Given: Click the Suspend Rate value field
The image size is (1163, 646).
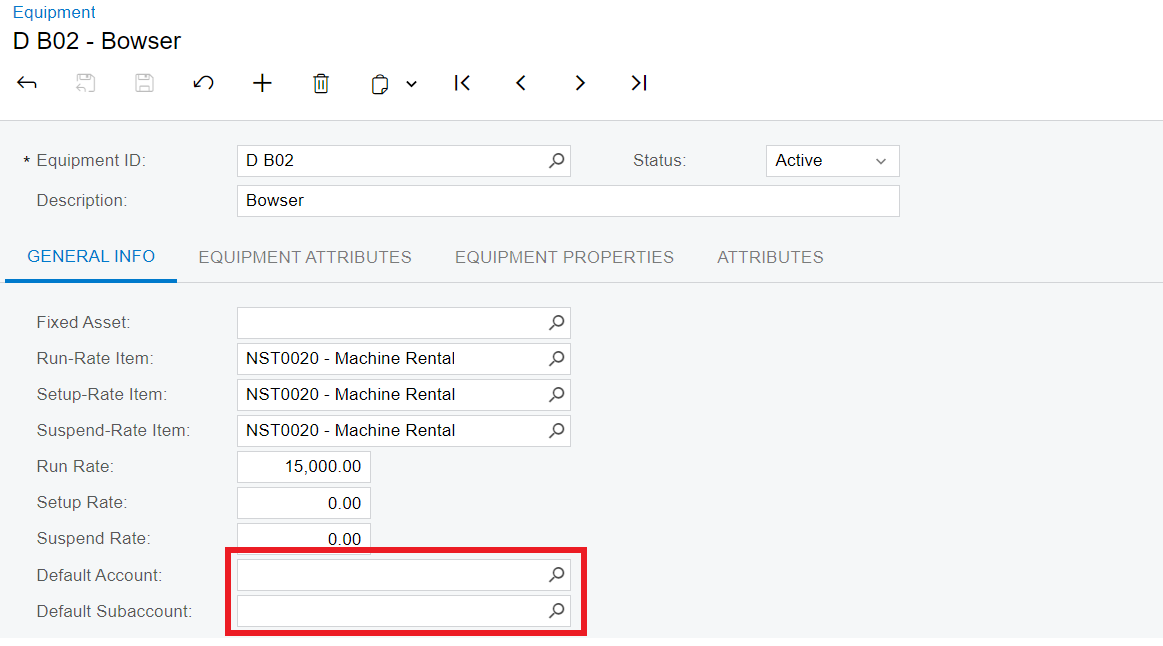Looking at the screenshot, I should pyautogui.click(x=304, y=538).
